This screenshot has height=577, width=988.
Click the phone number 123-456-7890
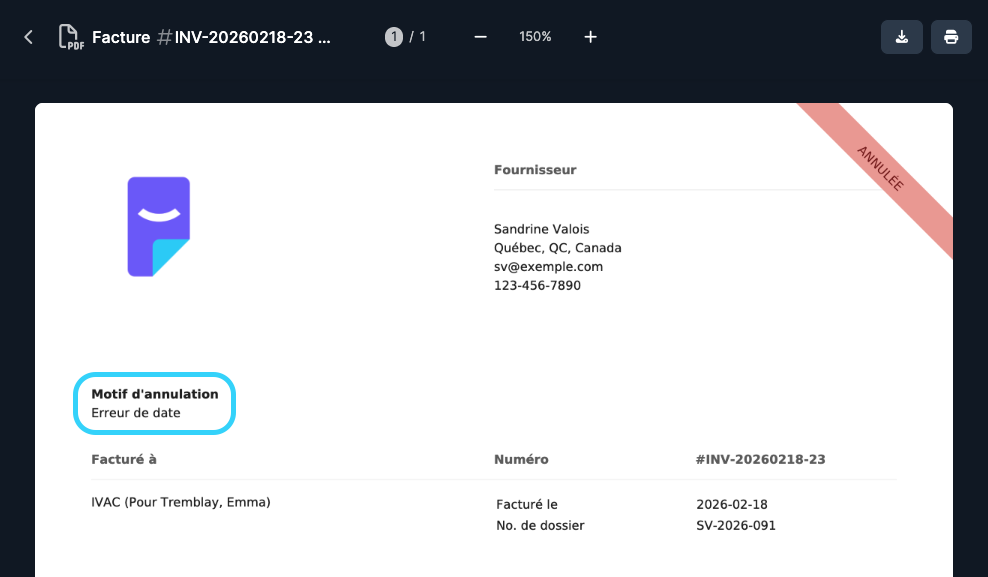click(x=537, y=286)
